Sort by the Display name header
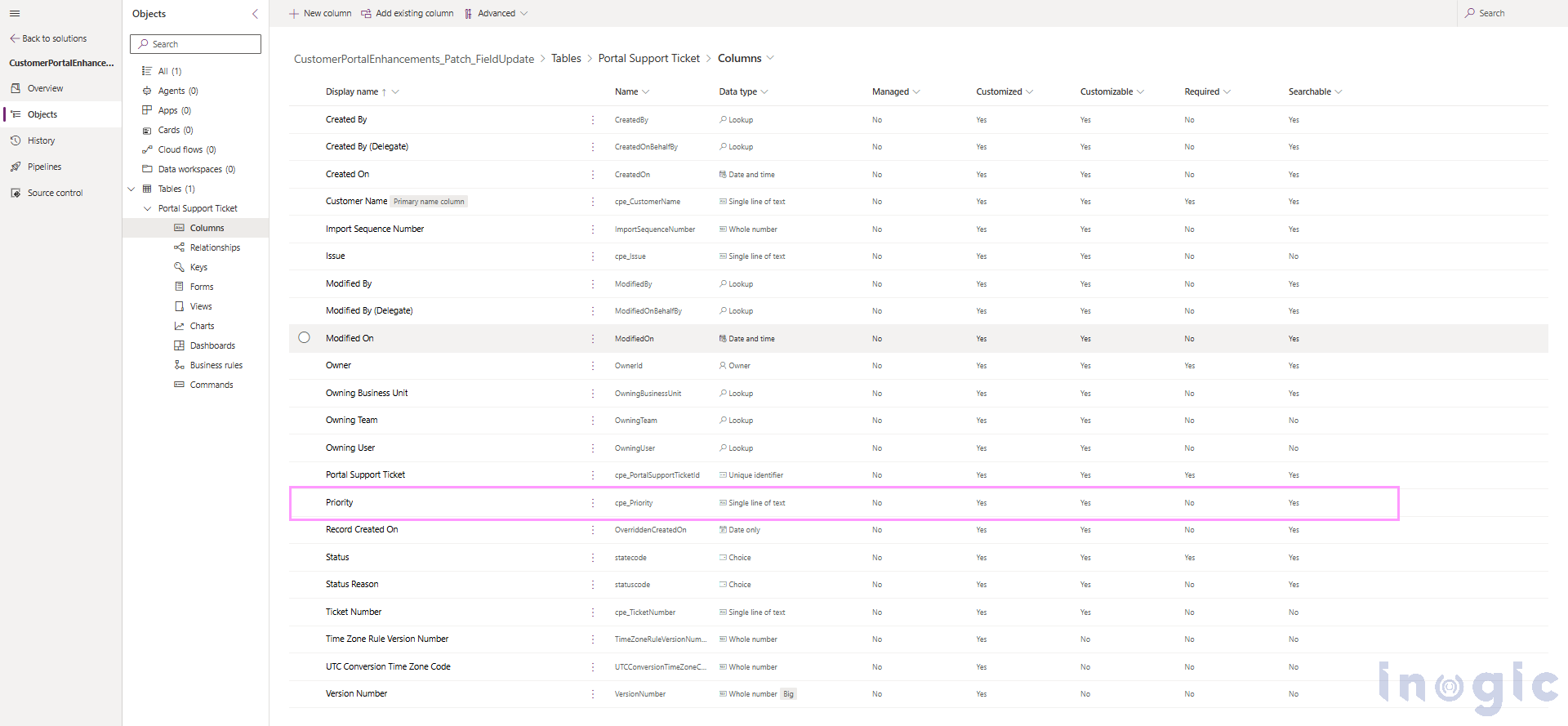1568x726 pixels. click(352, 91)
